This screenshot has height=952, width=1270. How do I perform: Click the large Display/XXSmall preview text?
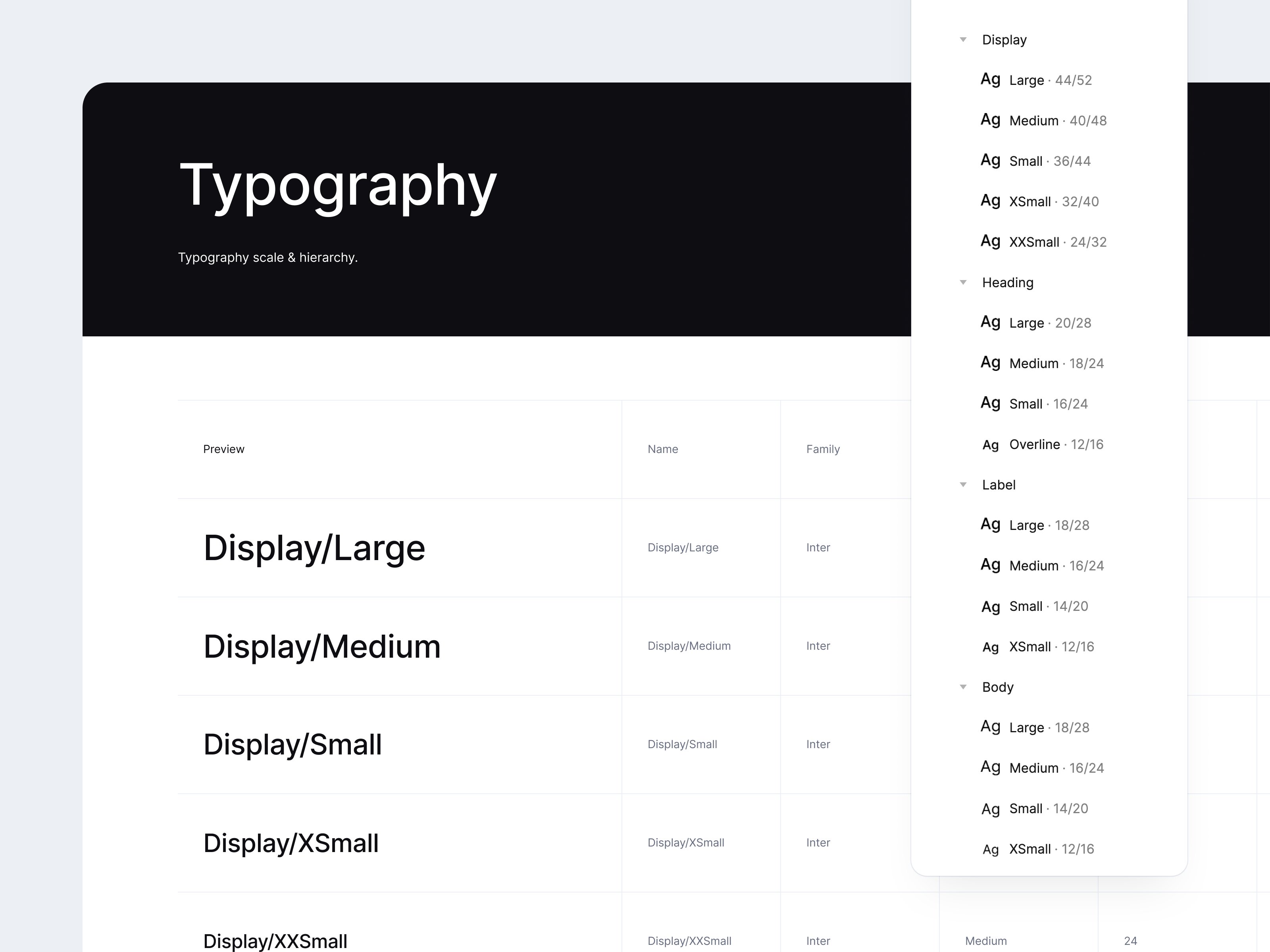click(x=275, y=941)
